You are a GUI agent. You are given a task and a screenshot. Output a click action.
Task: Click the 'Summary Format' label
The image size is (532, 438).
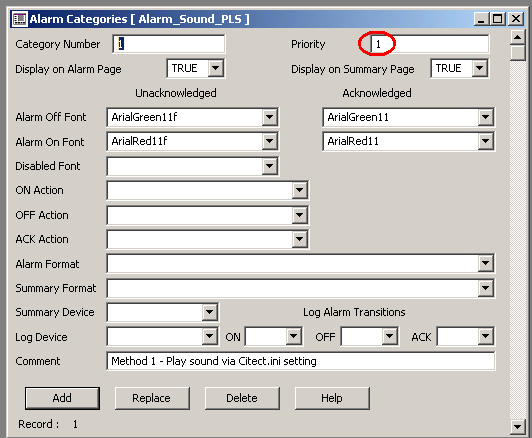tap(56, 288)
